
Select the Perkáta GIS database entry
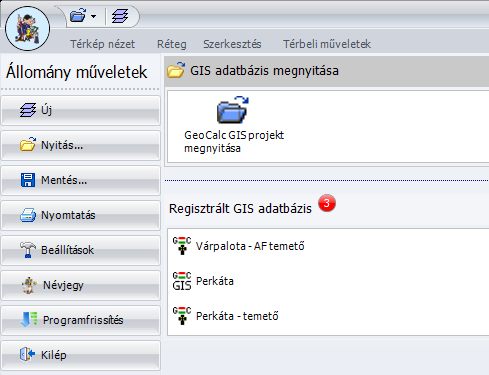coord(203,281)
